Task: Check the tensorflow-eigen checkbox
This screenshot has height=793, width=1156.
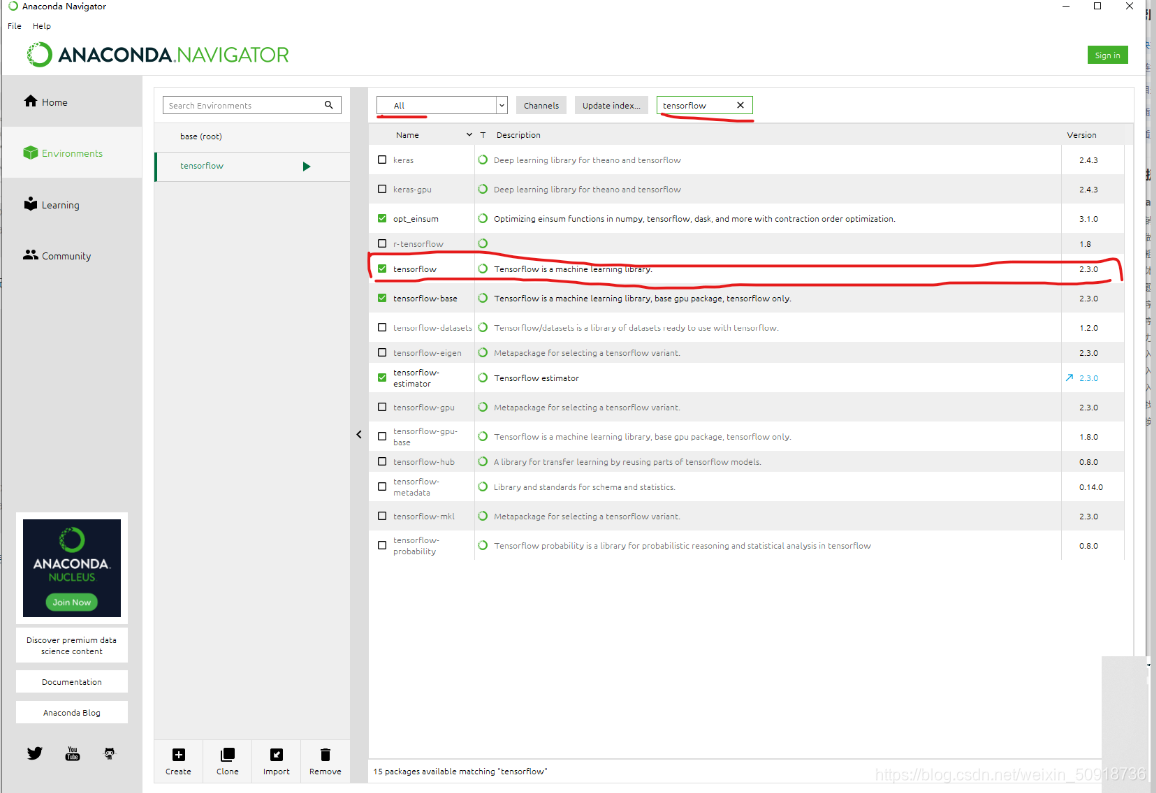Action: tap(382, 352)
